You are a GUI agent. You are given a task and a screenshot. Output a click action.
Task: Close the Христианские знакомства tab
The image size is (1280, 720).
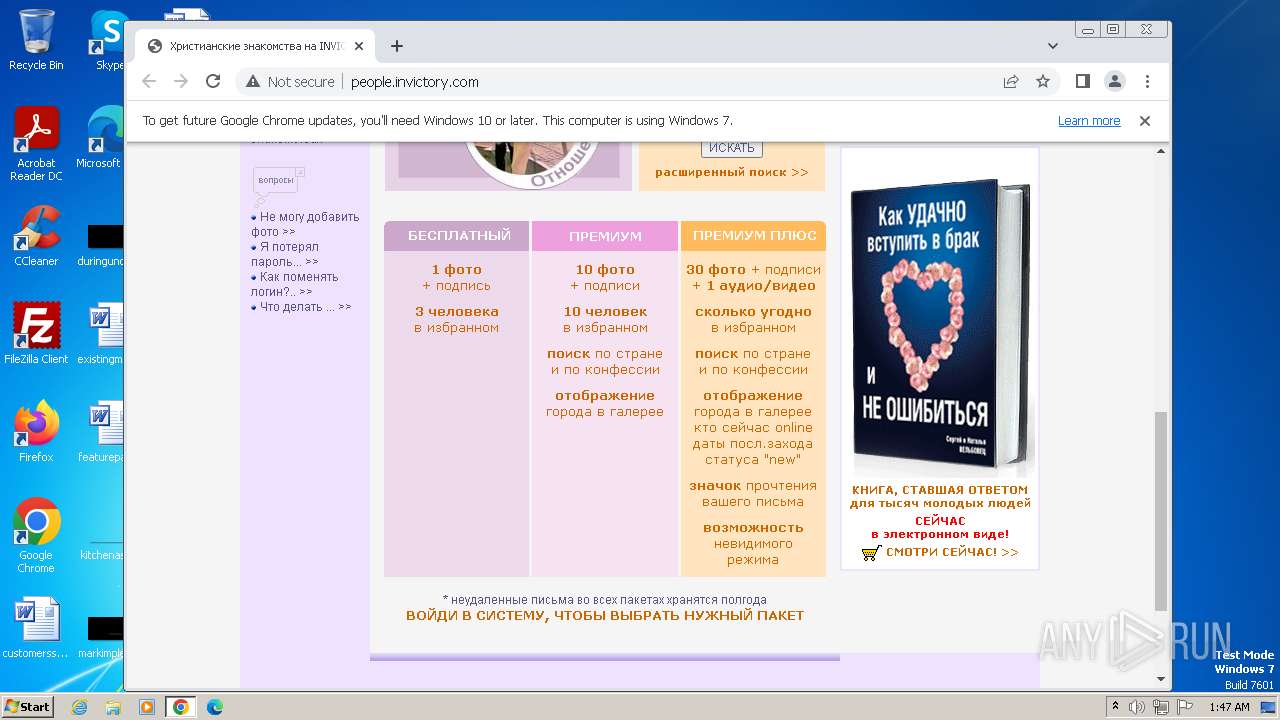[359, 46]
